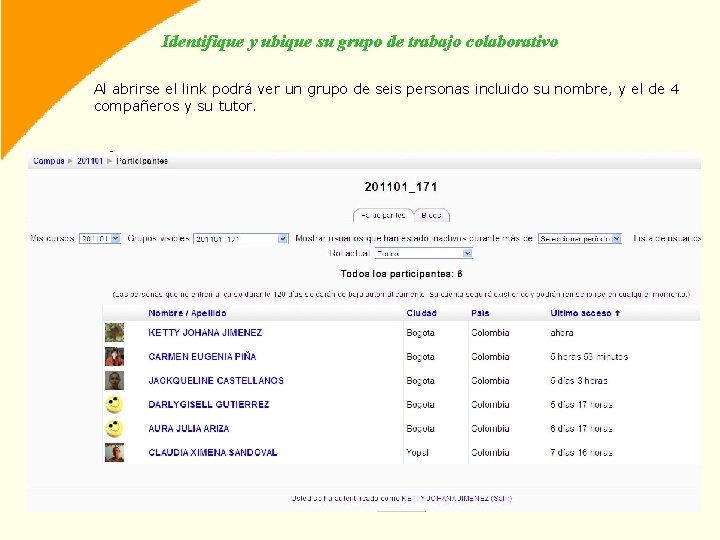The image size is (720, 540).
Task: Open the Seleccionar período dropdown
Action: click(580, 239)
